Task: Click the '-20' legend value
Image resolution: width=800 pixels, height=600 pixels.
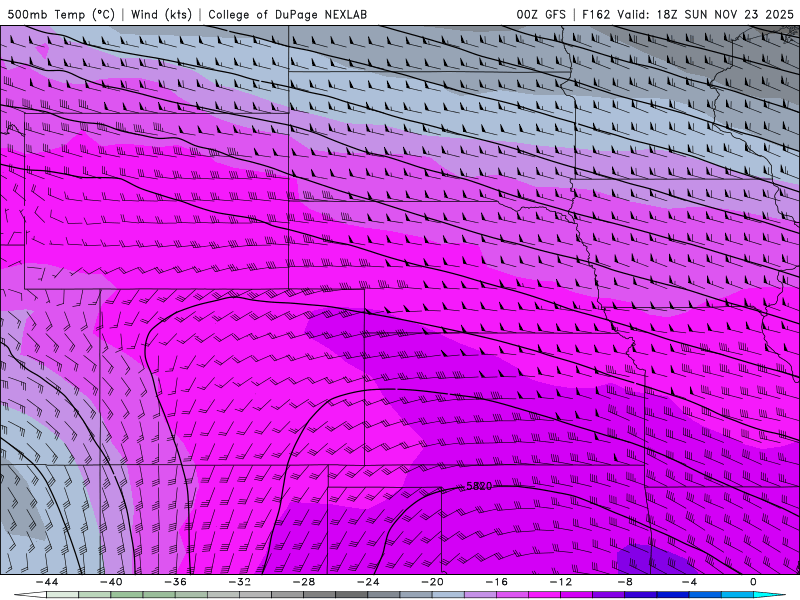Action: pyautogui.click(x=433, y=582)
